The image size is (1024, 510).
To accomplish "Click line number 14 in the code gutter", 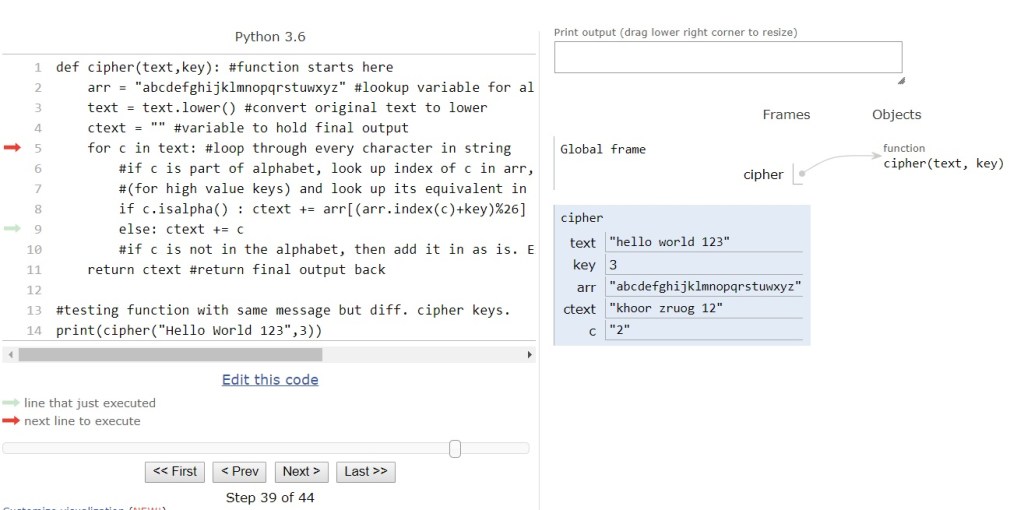I will 35,330.
